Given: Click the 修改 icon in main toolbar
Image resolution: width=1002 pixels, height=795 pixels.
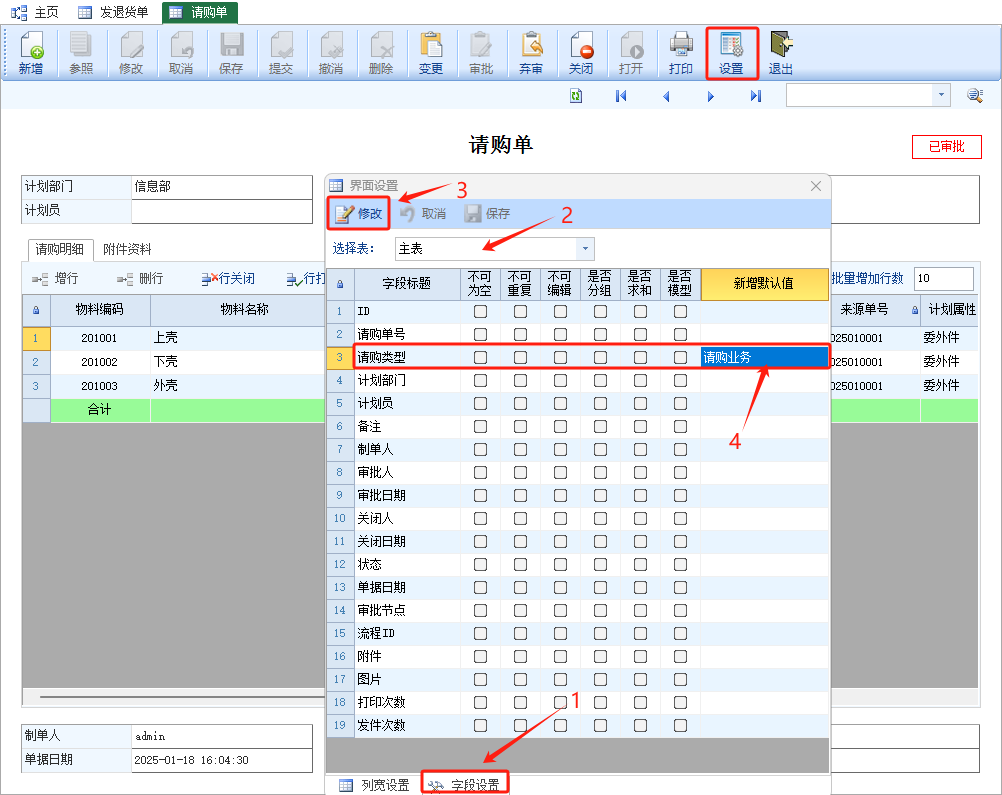Looking at the screenshot, I should pos(131,53).
